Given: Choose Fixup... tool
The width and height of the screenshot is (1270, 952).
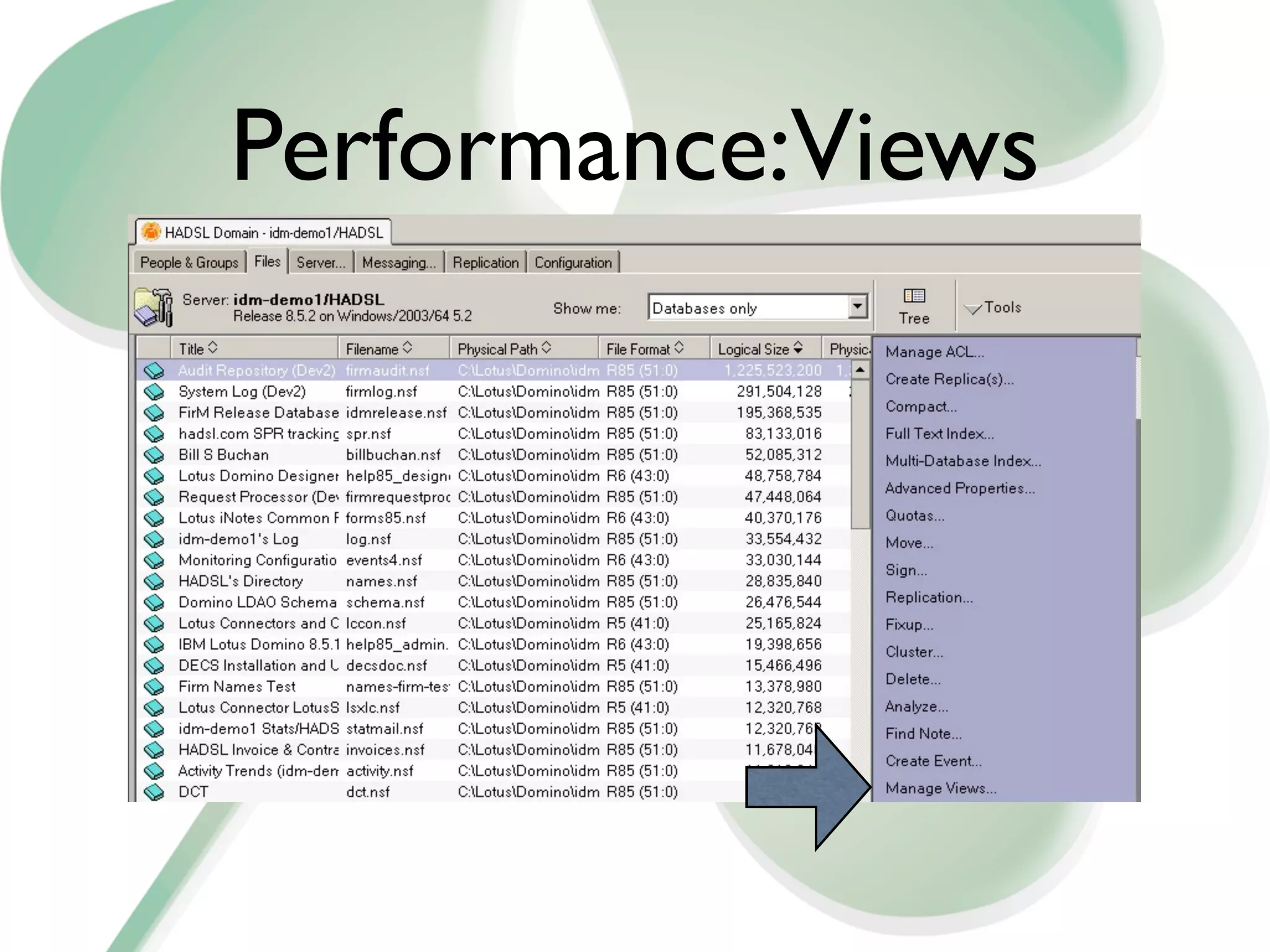Looking at the screenshot, I should point(909,625).
